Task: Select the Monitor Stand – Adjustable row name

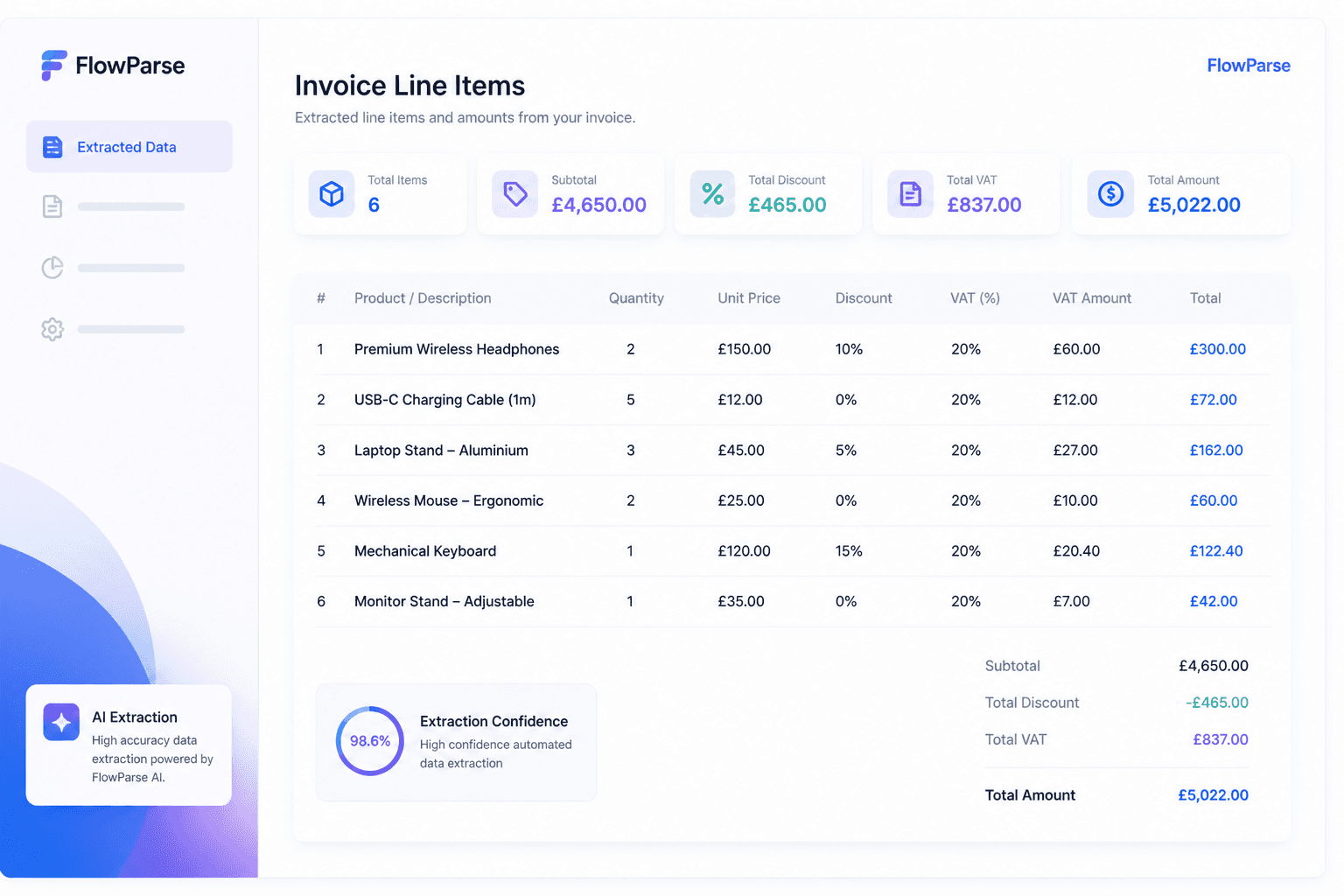Action: click(444, 601)
